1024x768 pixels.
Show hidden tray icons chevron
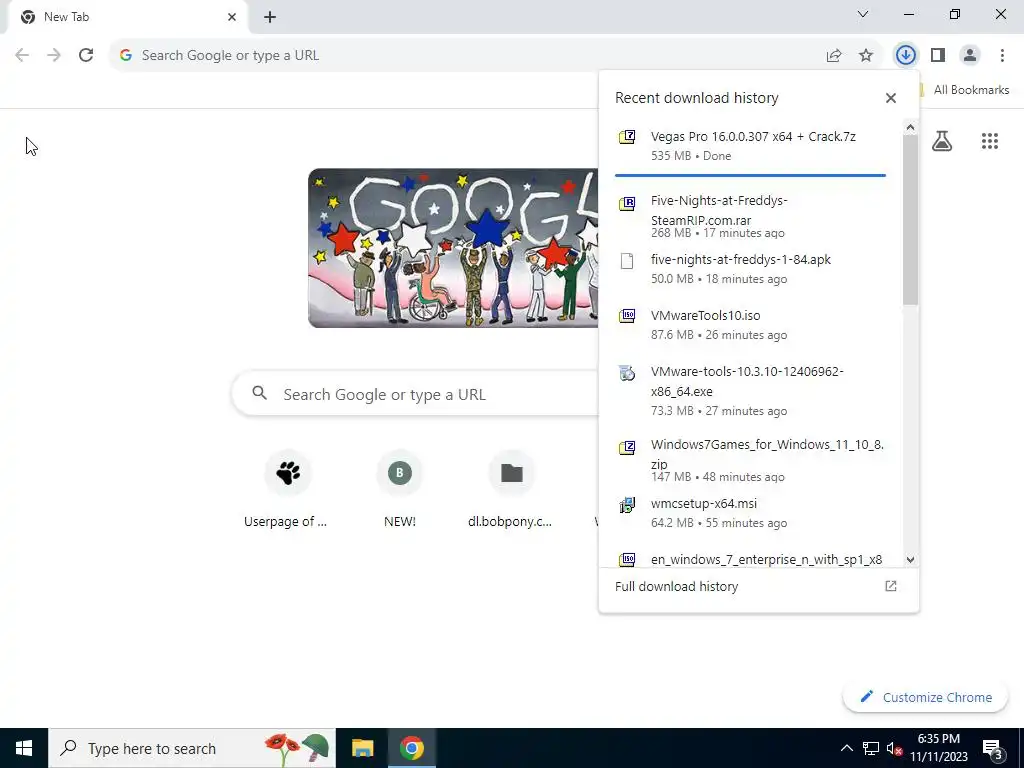pos(846,748)
